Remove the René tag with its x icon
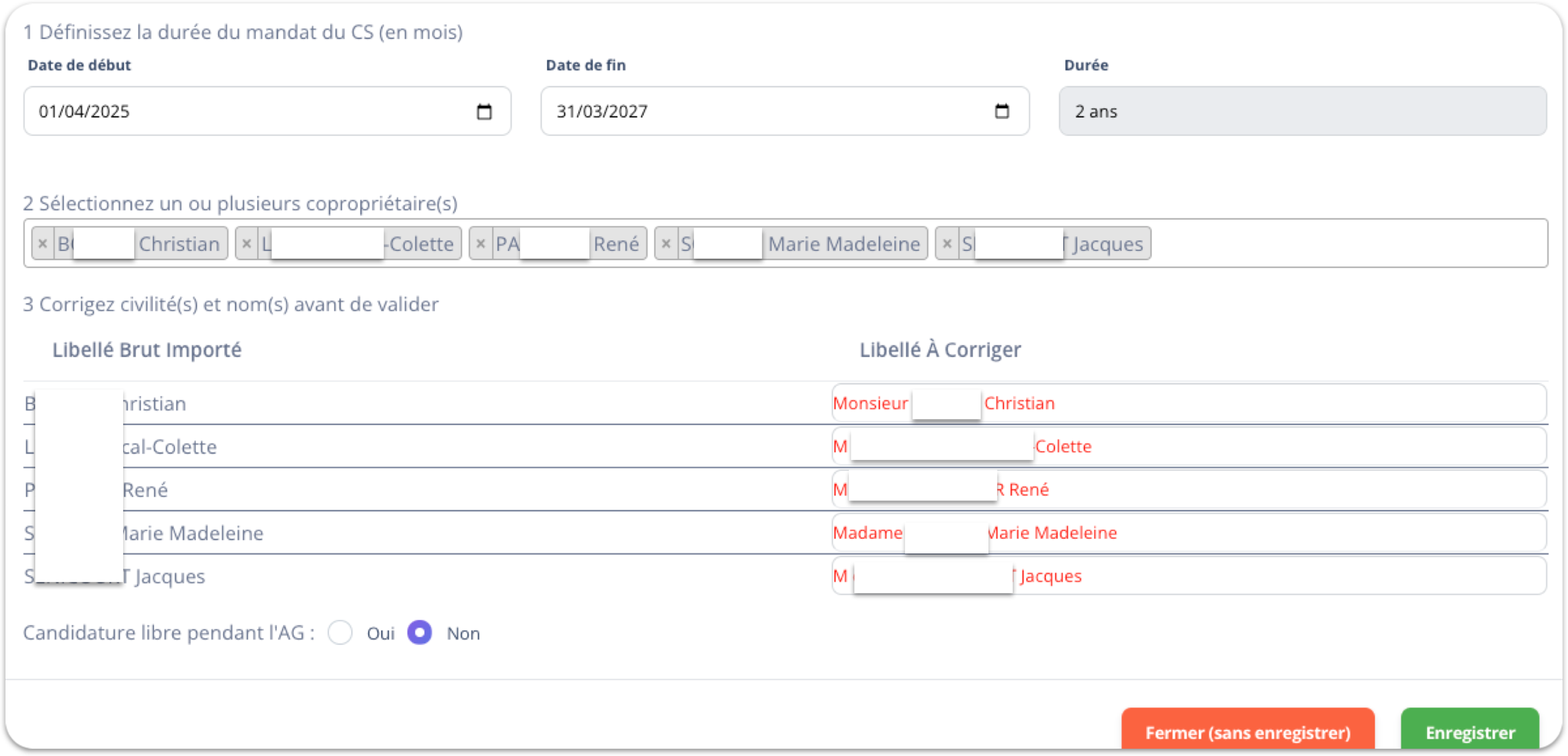The width and height of the screenshot is (1568, 756). [481, 244]
